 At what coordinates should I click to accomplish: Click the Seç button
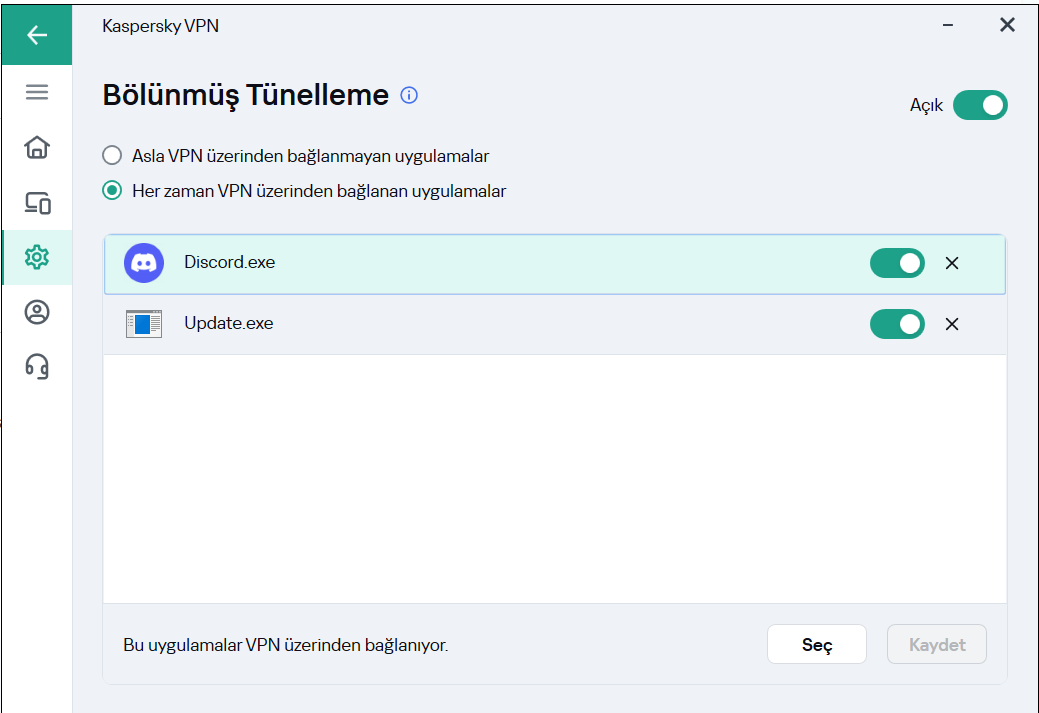point(816,645)
